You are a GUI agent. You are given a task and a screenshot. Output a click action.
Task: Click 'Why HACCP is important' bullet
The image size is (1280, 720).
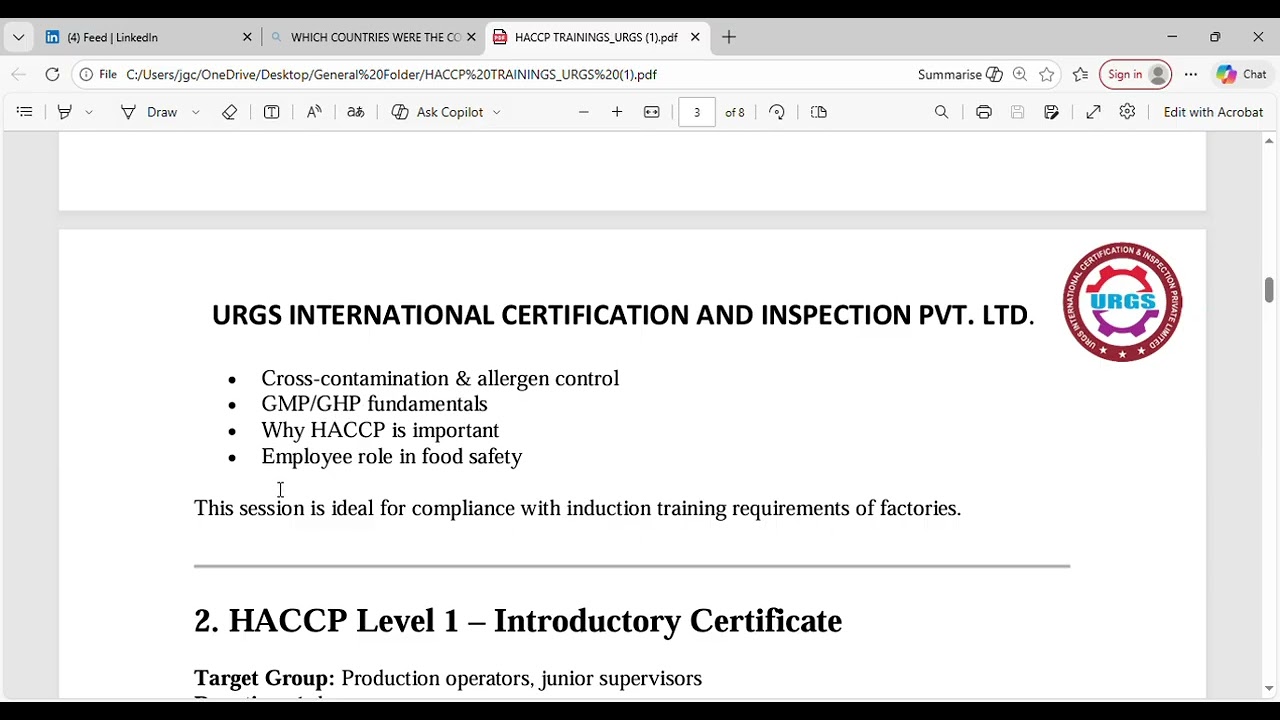click(x=380, y=430)
